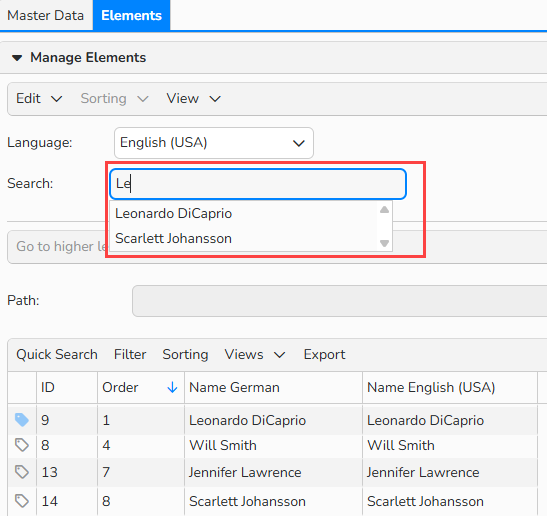Open the Edit dropdown menu

click(x=39, y=99)
